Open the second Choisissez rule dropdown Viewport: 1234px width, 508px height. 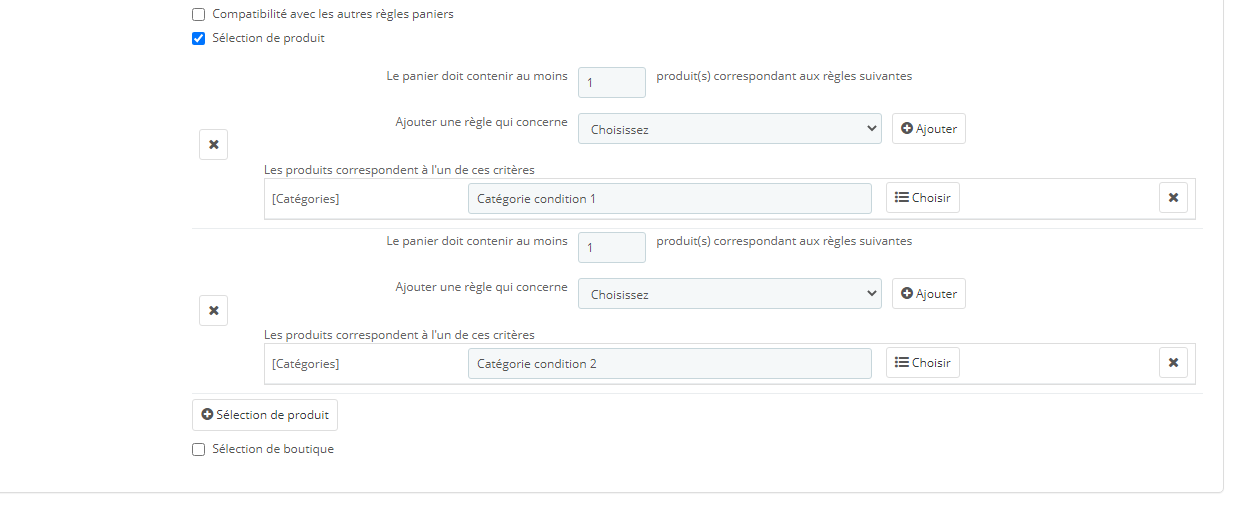tap(730, 294)
